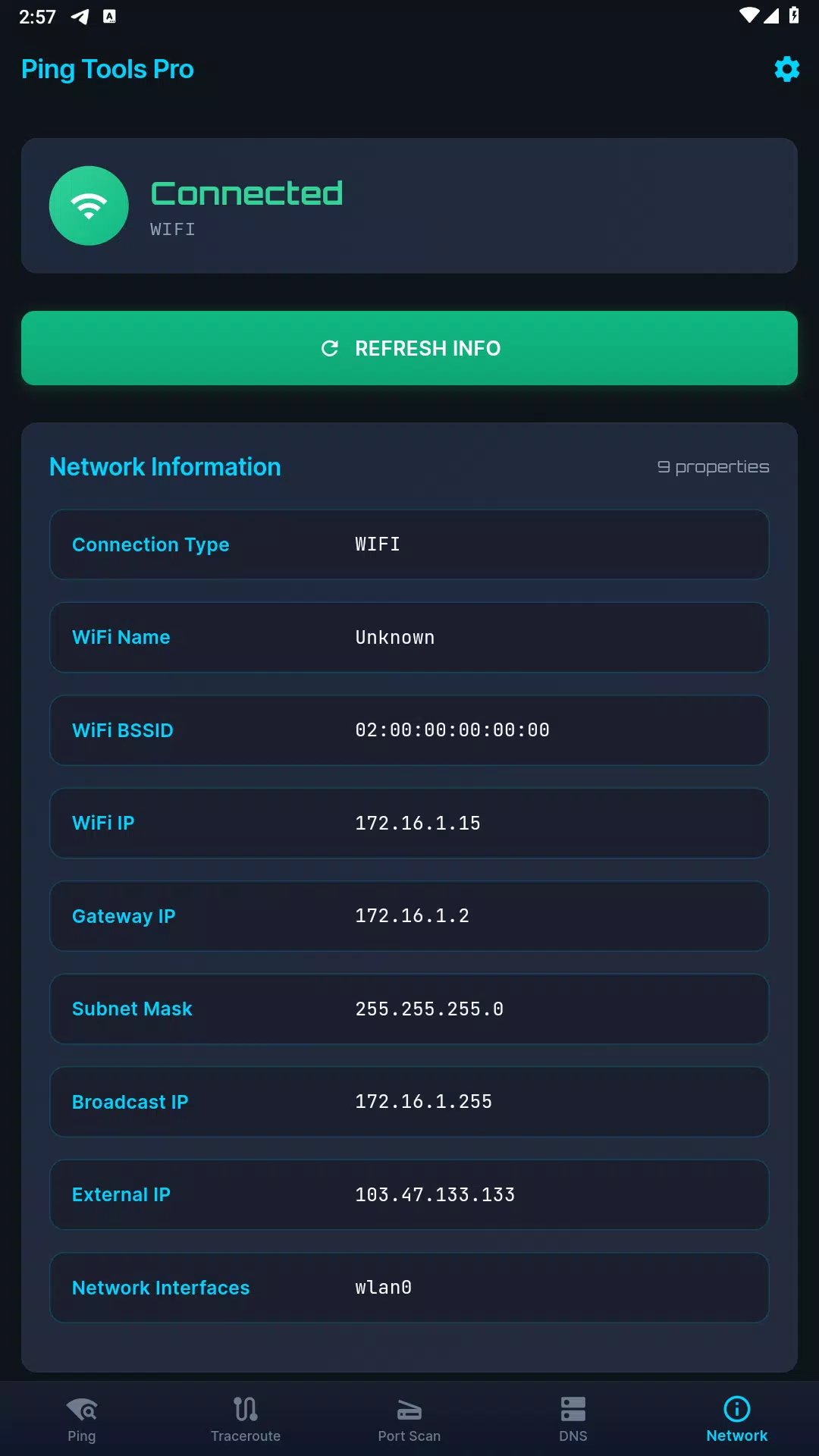The image size is (819, 1456).
Task: Tap the WiFi IP 172.16.1.15 row
Action: click(x=409, y=824)
